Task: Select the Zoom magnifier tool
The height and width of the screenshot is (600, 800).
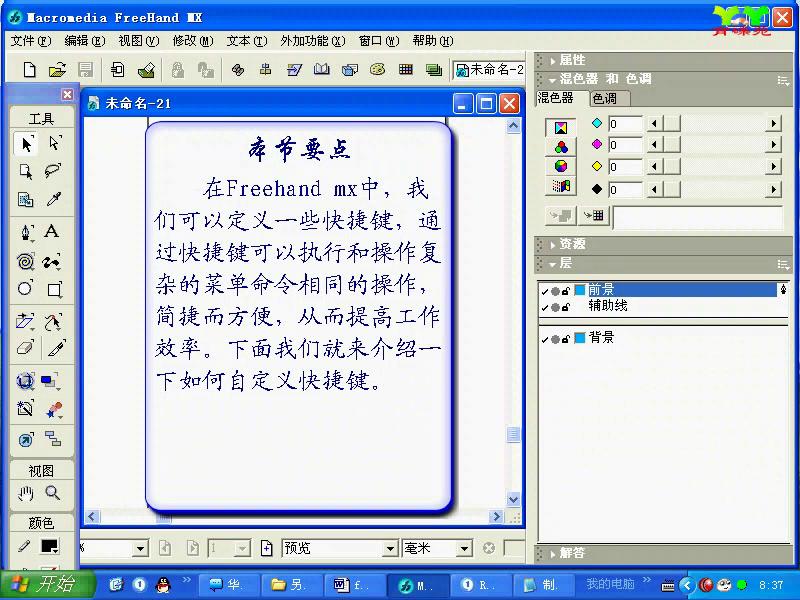Action: coord(52,493)
